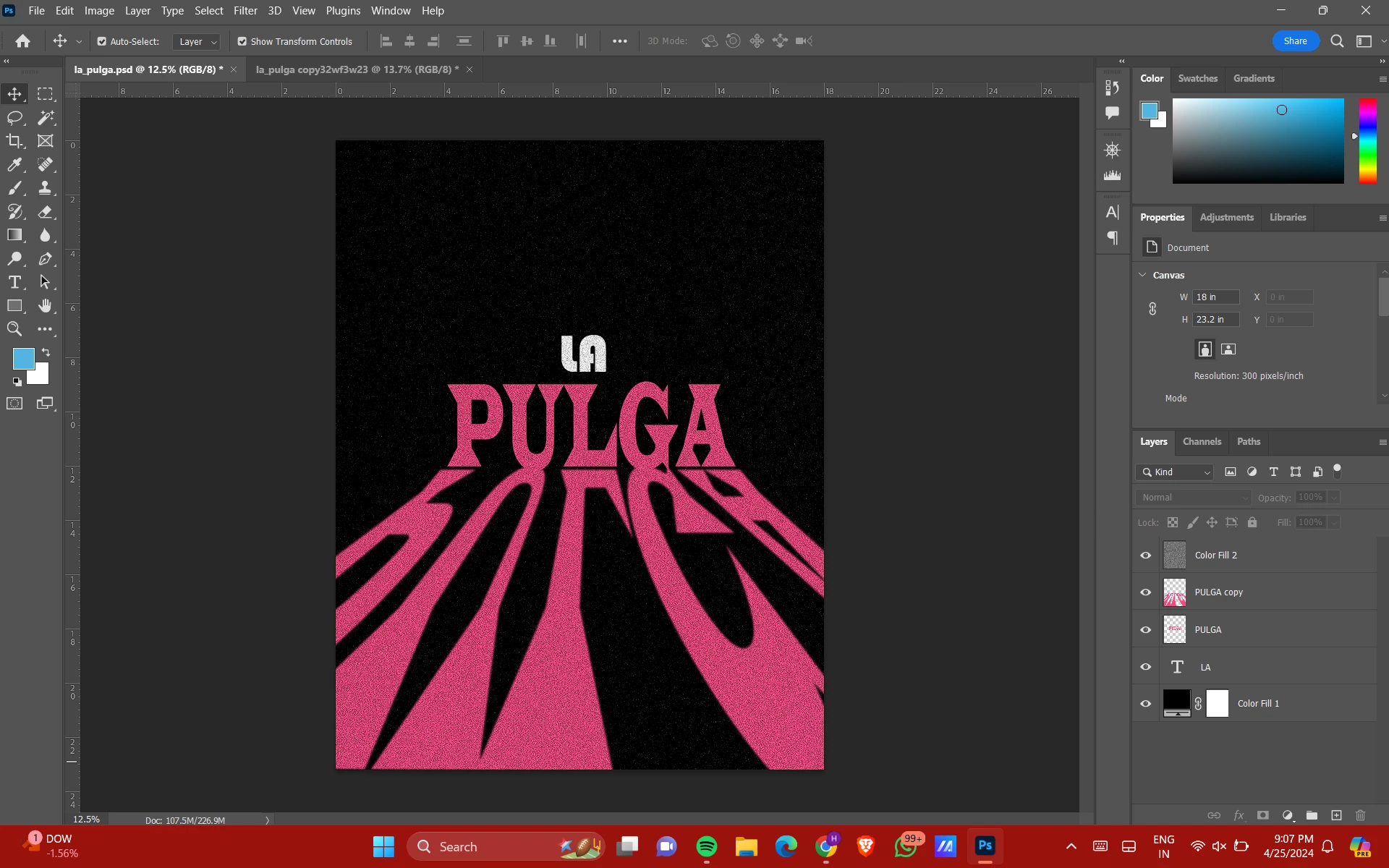
Task: Collapse the Canvas section
Action: coord(1142,275)
